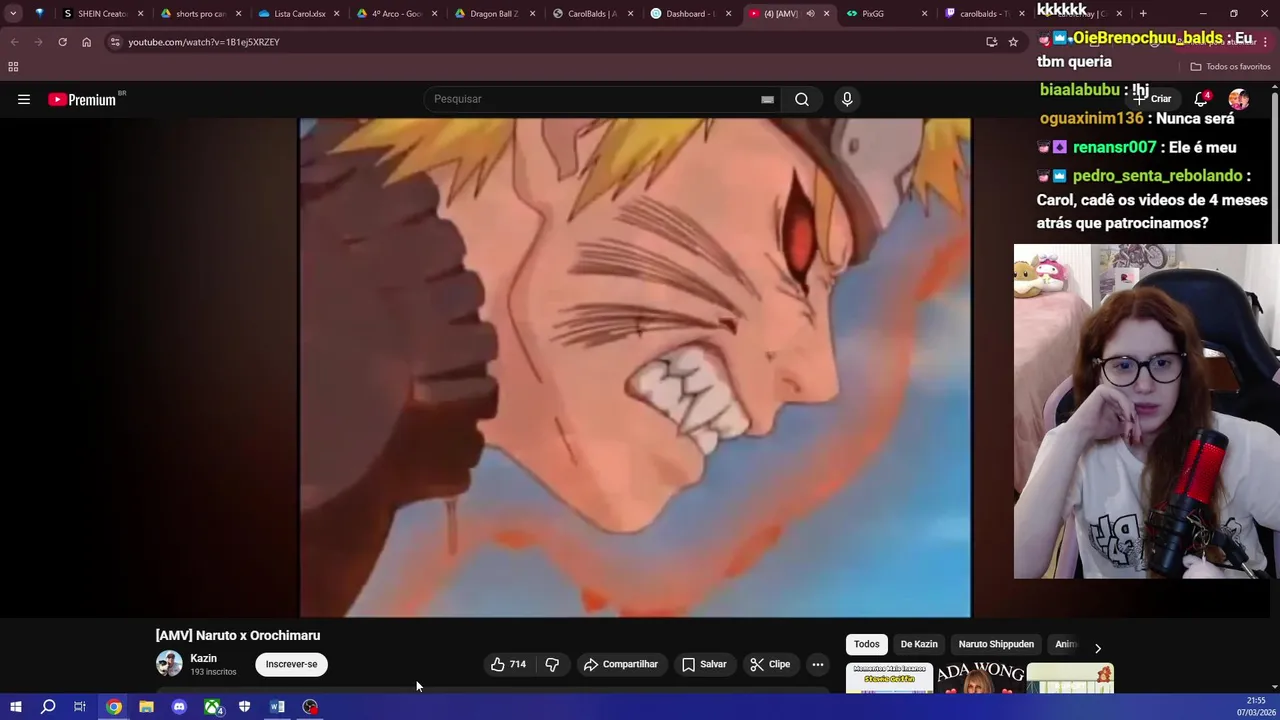Expand the tab search dropdown arrow
Screen dimensions: 1280x720
pyautogui.click(x=13, y=14)
